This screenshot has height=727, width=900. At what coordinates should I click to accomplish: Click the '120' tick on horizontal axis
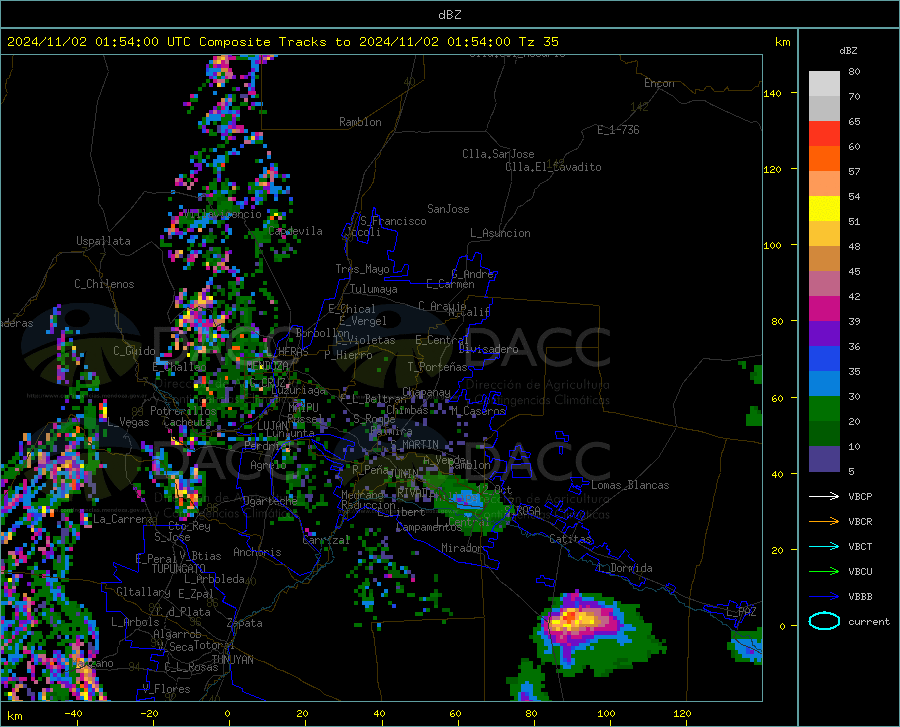click(x=682, y=714)
